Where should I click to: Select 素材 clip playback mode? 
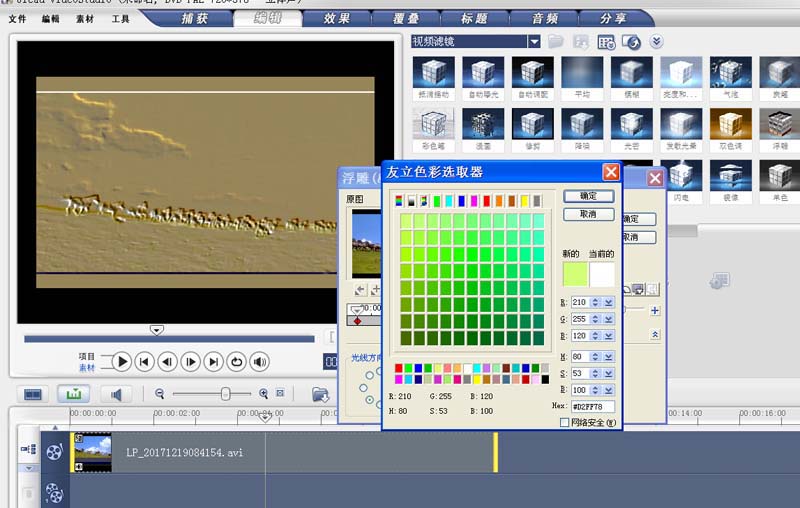coord(87,368)
